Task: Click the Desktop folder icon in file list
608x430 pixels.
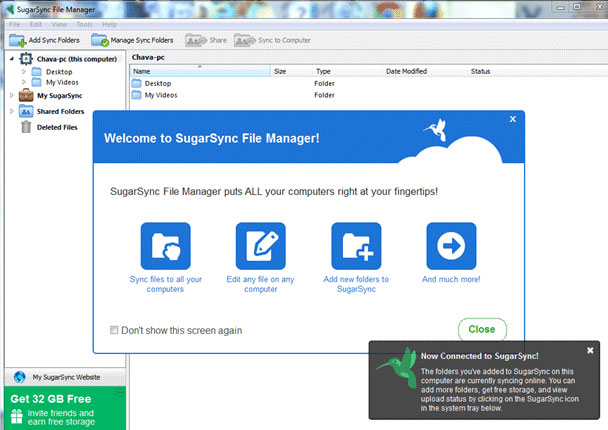Action: (x=136, y=83)
